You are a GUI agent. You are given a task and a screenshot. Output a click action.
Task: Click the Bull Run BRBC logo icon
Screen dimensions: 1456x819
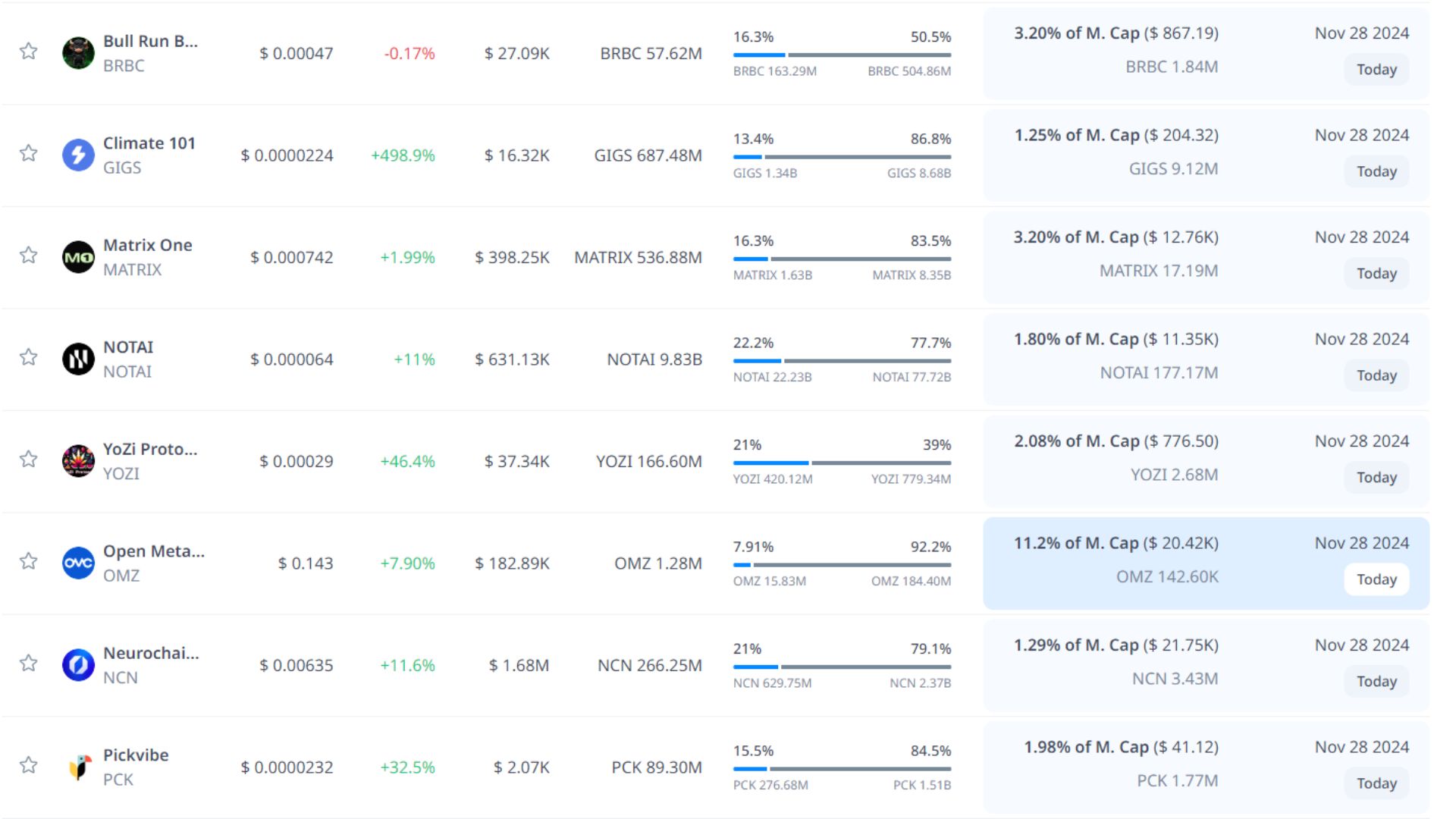[78, 53]
